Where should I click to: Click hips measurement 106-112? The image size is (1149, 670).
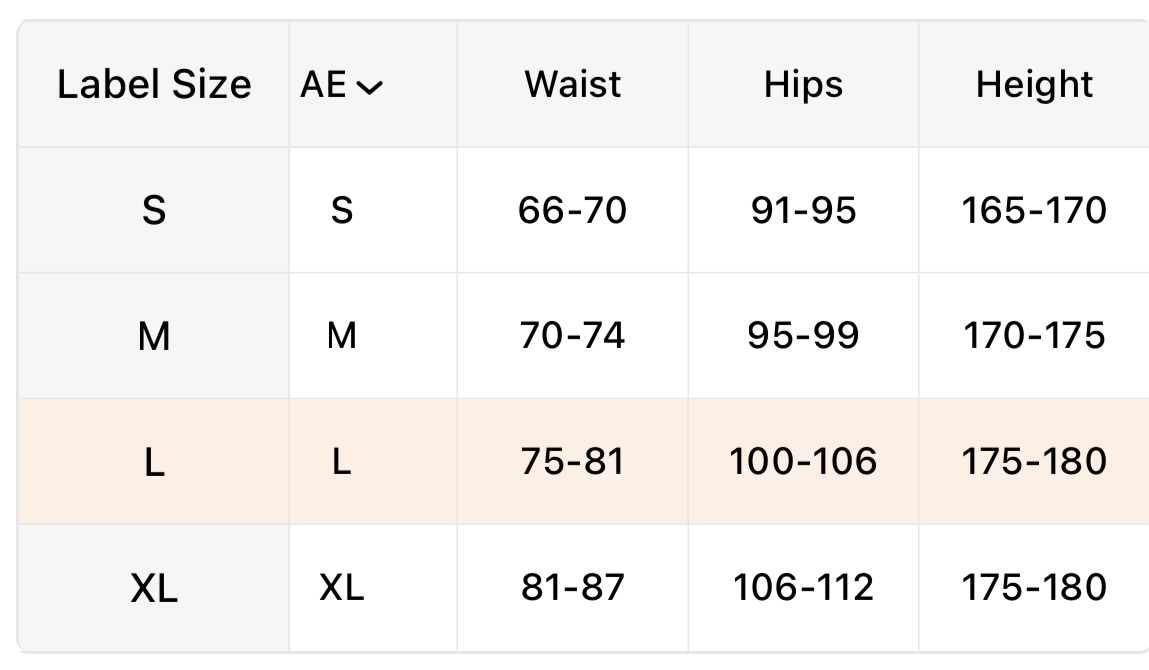pos(803,587)
